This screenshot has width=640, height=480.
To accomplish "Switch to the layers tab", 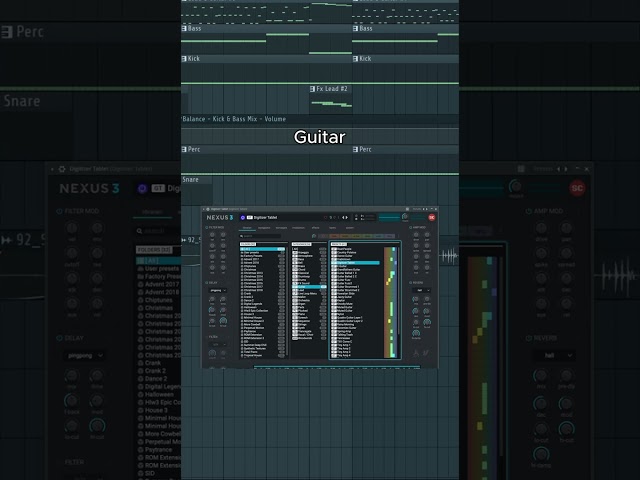I will pos(333,228).
